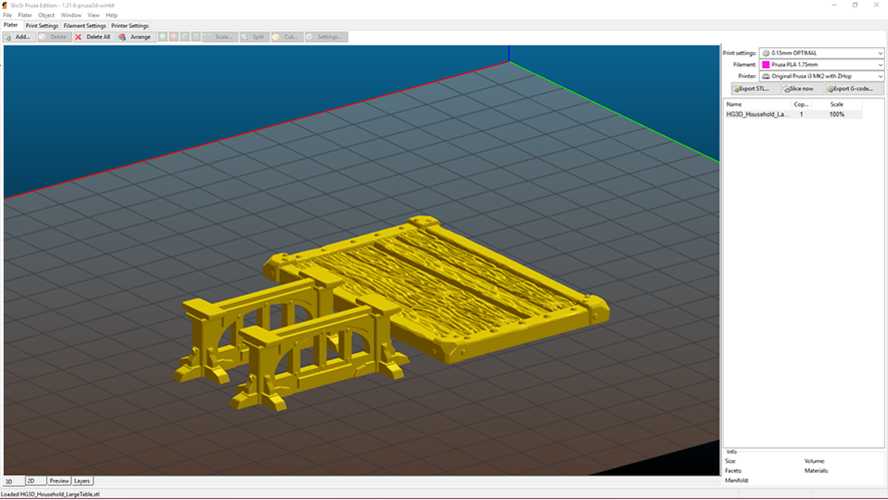888x500 pixels.
Task: Click the Slice now button
Action: pos(802,88)
